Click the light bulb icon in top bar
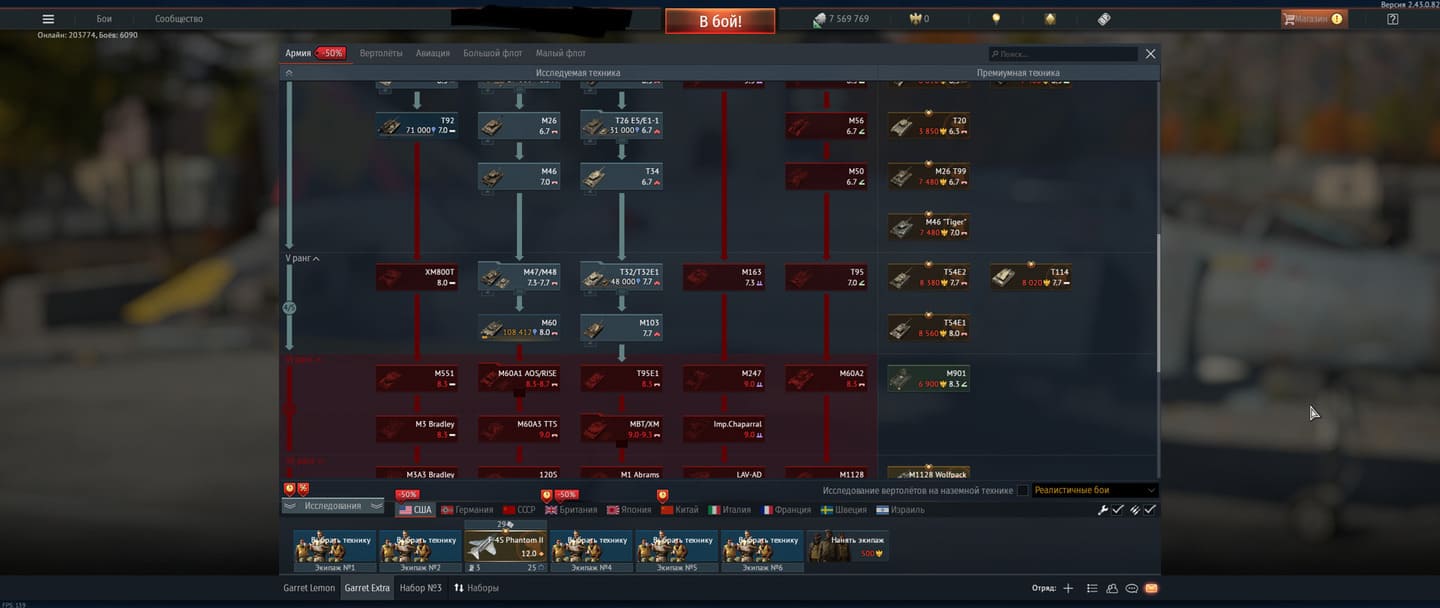The height and width of the screenshot is (608, 1440). click(x=996, y=19)
